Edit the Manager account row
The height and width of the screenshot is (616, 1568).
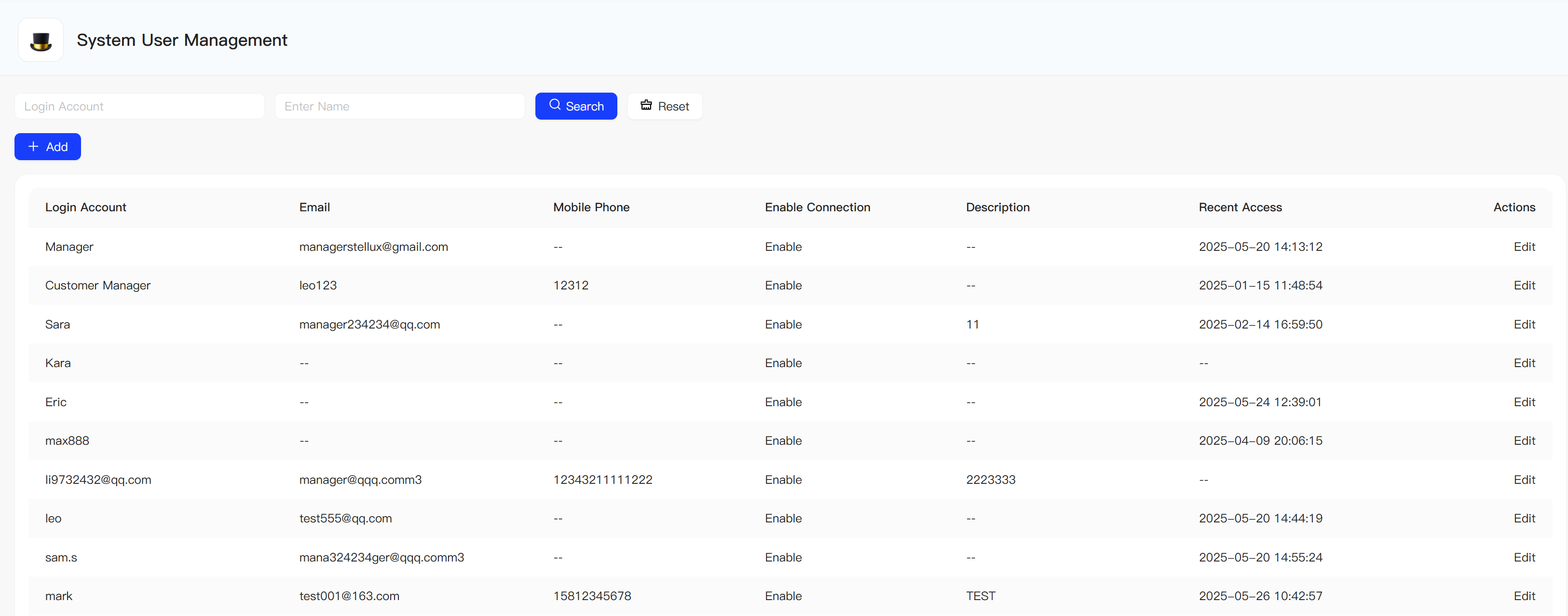[1524, 246]
